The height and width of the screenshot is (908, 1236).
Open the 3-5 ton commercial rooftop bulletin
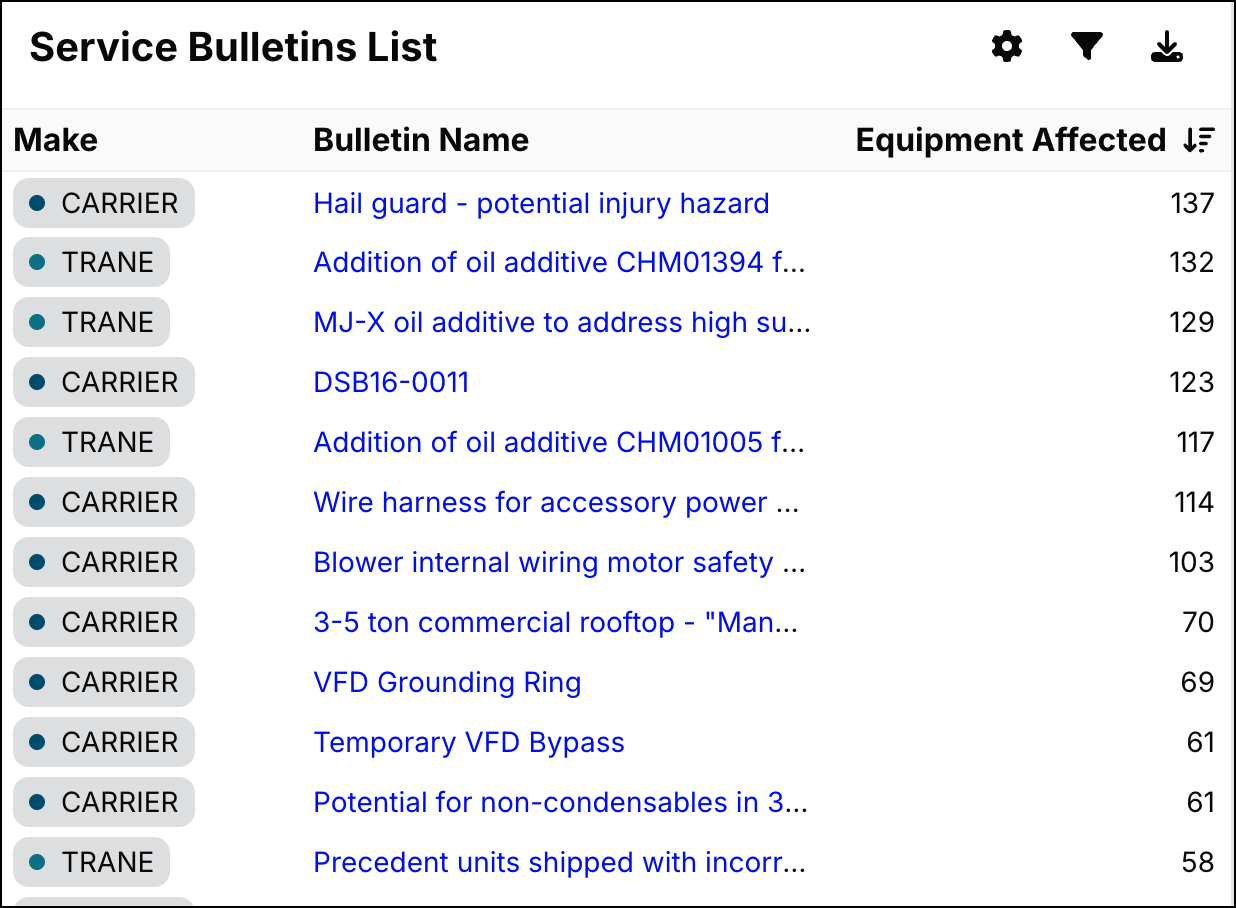click(556, 622)
